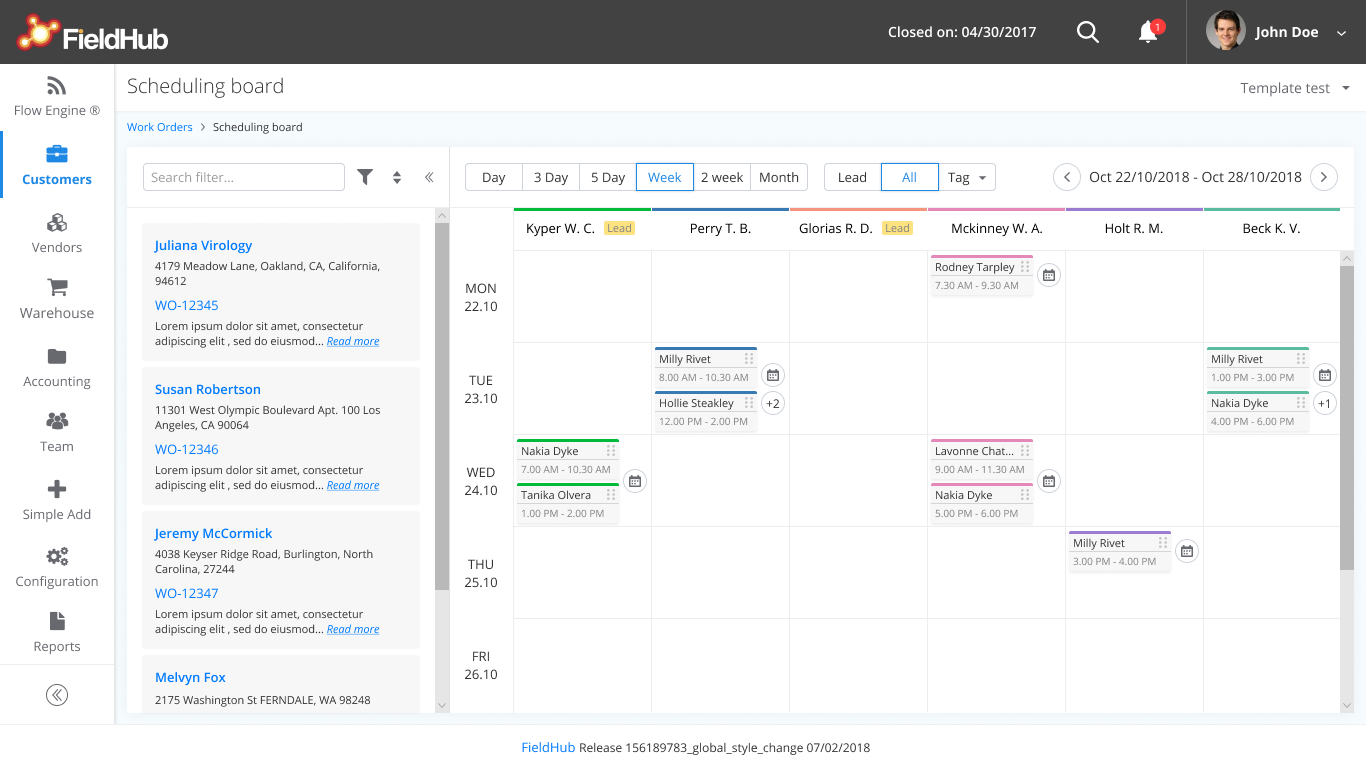Viewport: 1366px width, 768px height.
Task: Open the Template test dropdown
Action: 1293,87
